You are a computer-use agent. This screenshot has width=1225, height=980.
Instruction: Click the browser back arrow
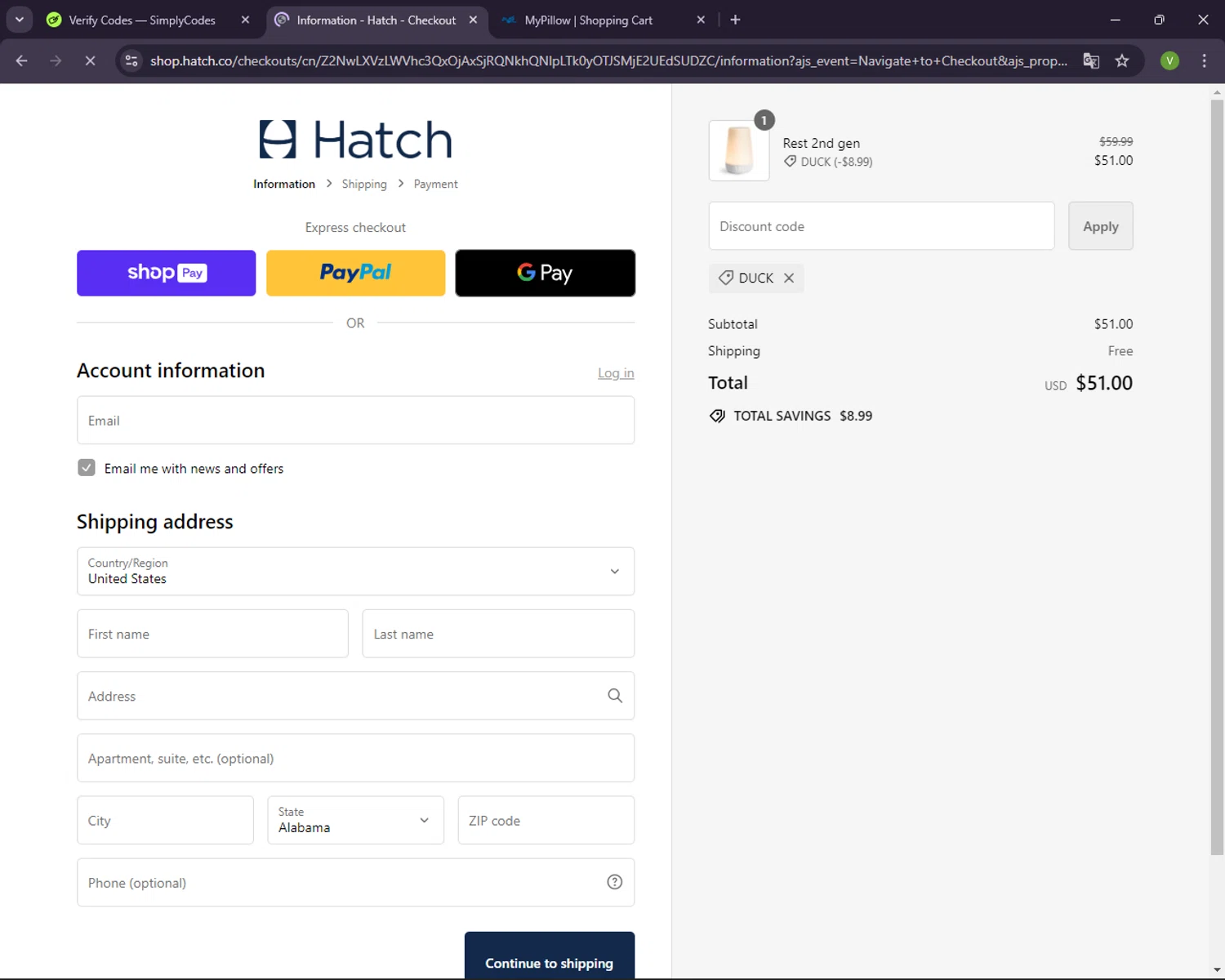coord(22,60)
